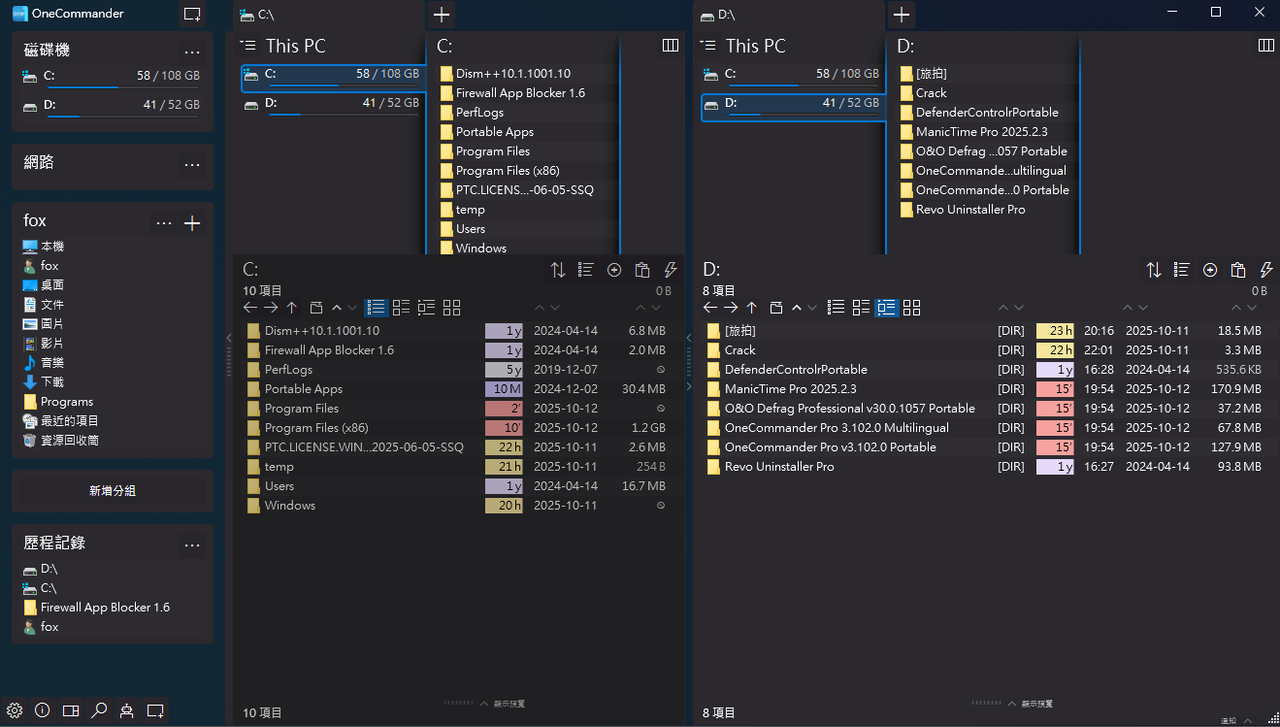Select grid thumbnails view in D: pane
The width and height of the screenshot is (1280, 727).
pos(912,308)
